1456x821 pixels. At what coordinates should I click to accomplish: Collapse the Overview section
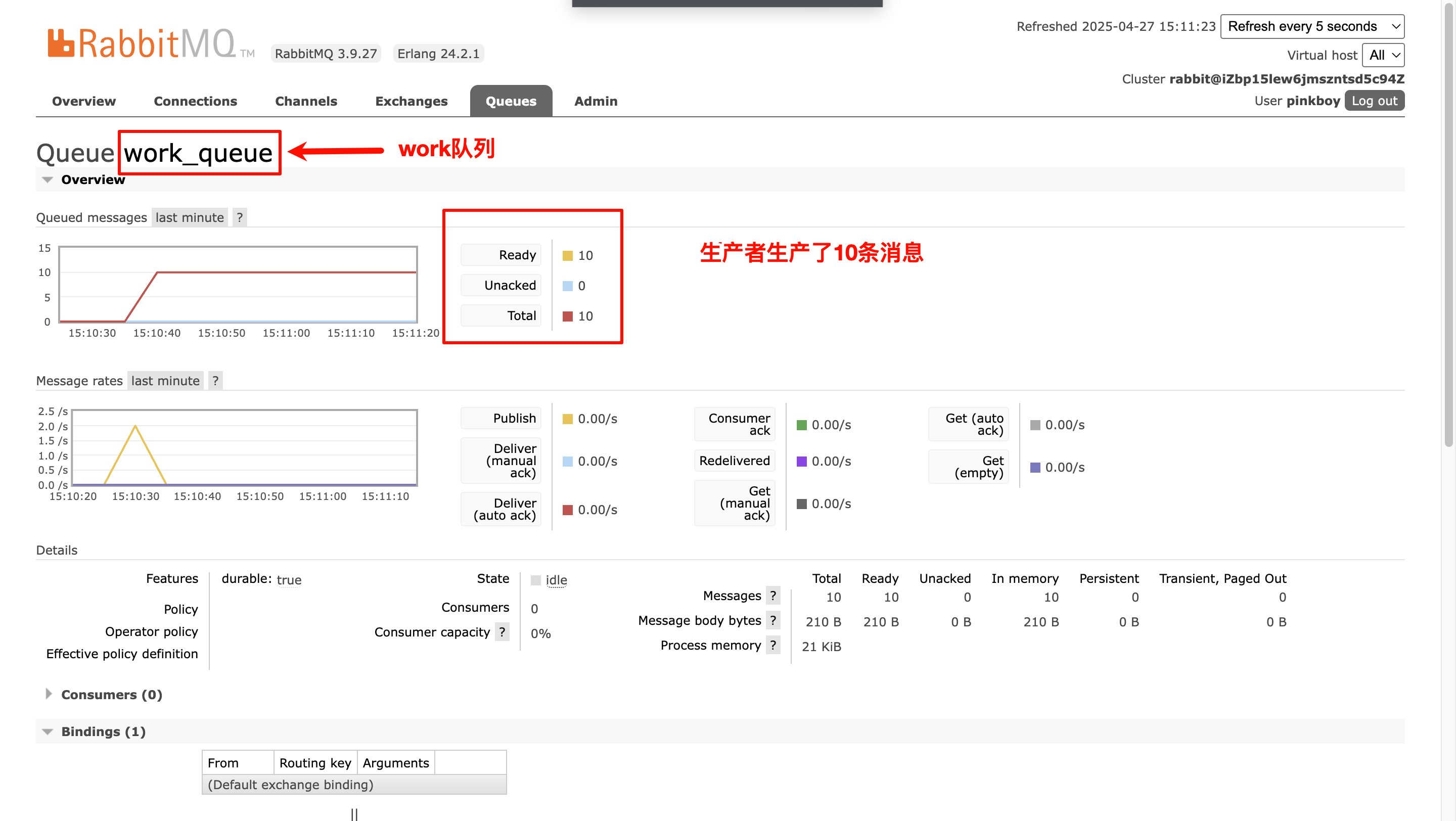click(93, 179)
